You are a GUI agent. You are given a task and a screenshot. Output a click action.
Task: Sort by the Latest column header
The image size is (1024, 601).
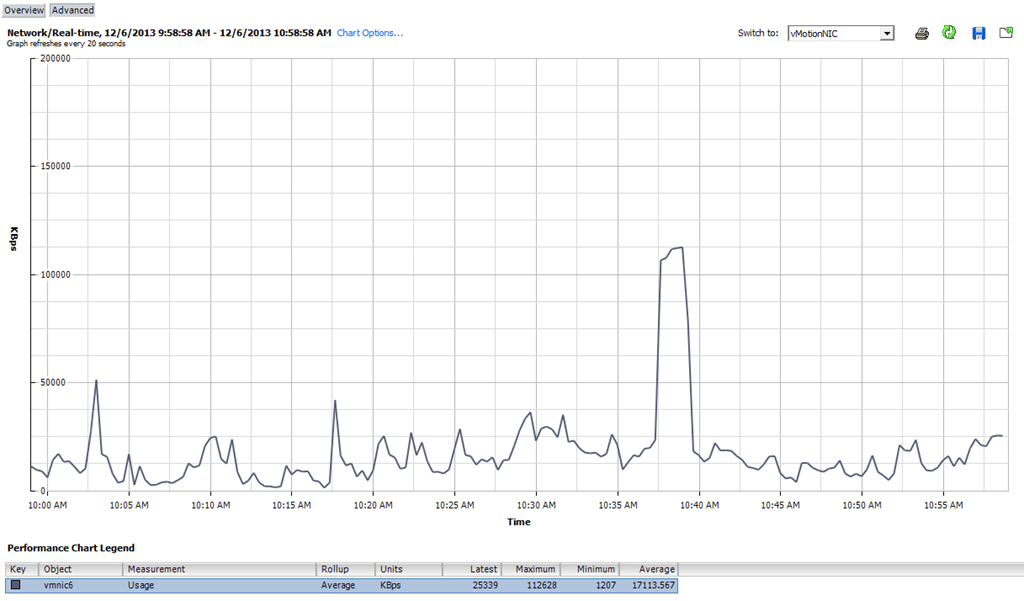coord(472,569)
